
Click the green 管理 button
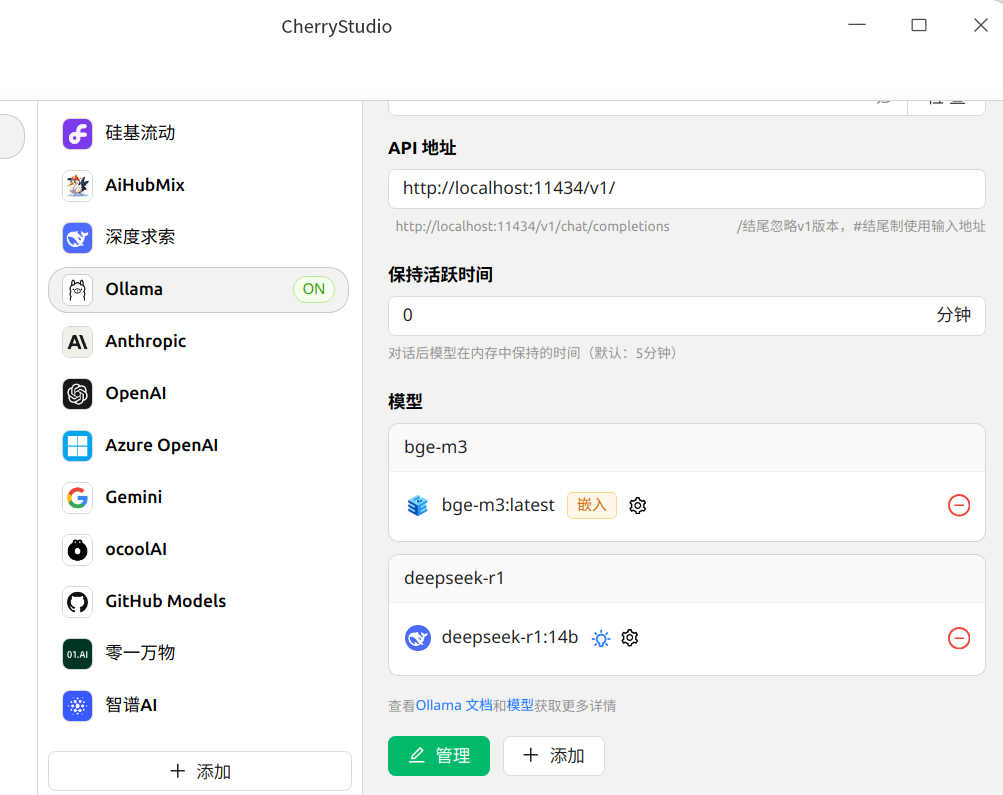coord(439,756)
